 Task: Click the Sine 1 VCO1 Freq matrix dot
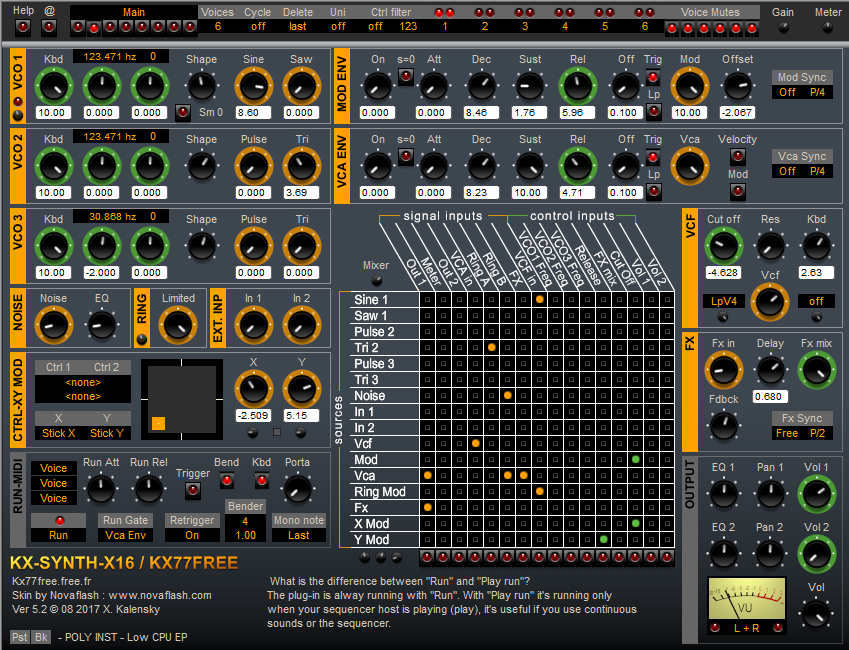539,299
